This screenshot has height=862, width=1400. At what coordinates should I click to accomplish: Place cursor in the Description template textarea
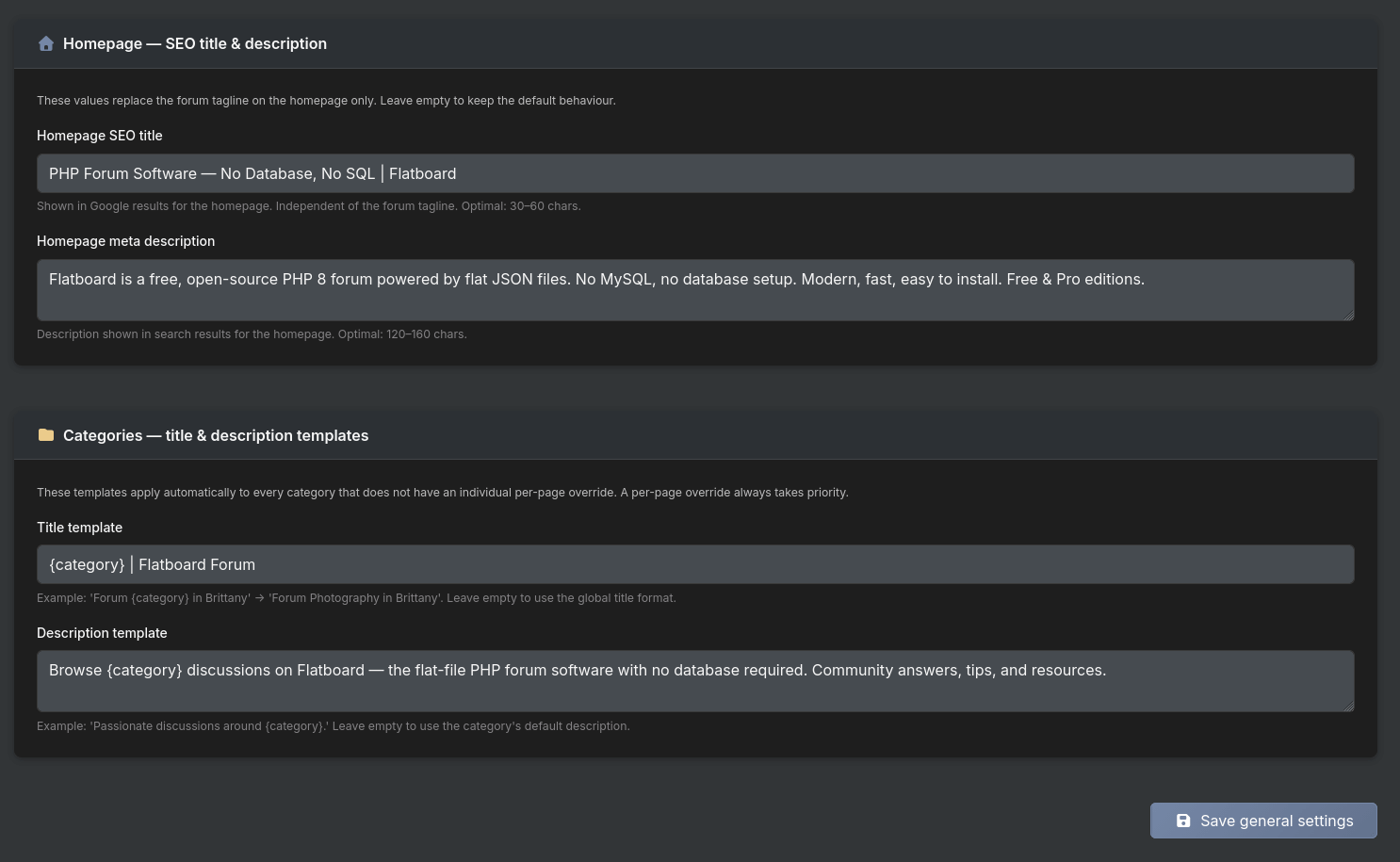pos(695,681)
